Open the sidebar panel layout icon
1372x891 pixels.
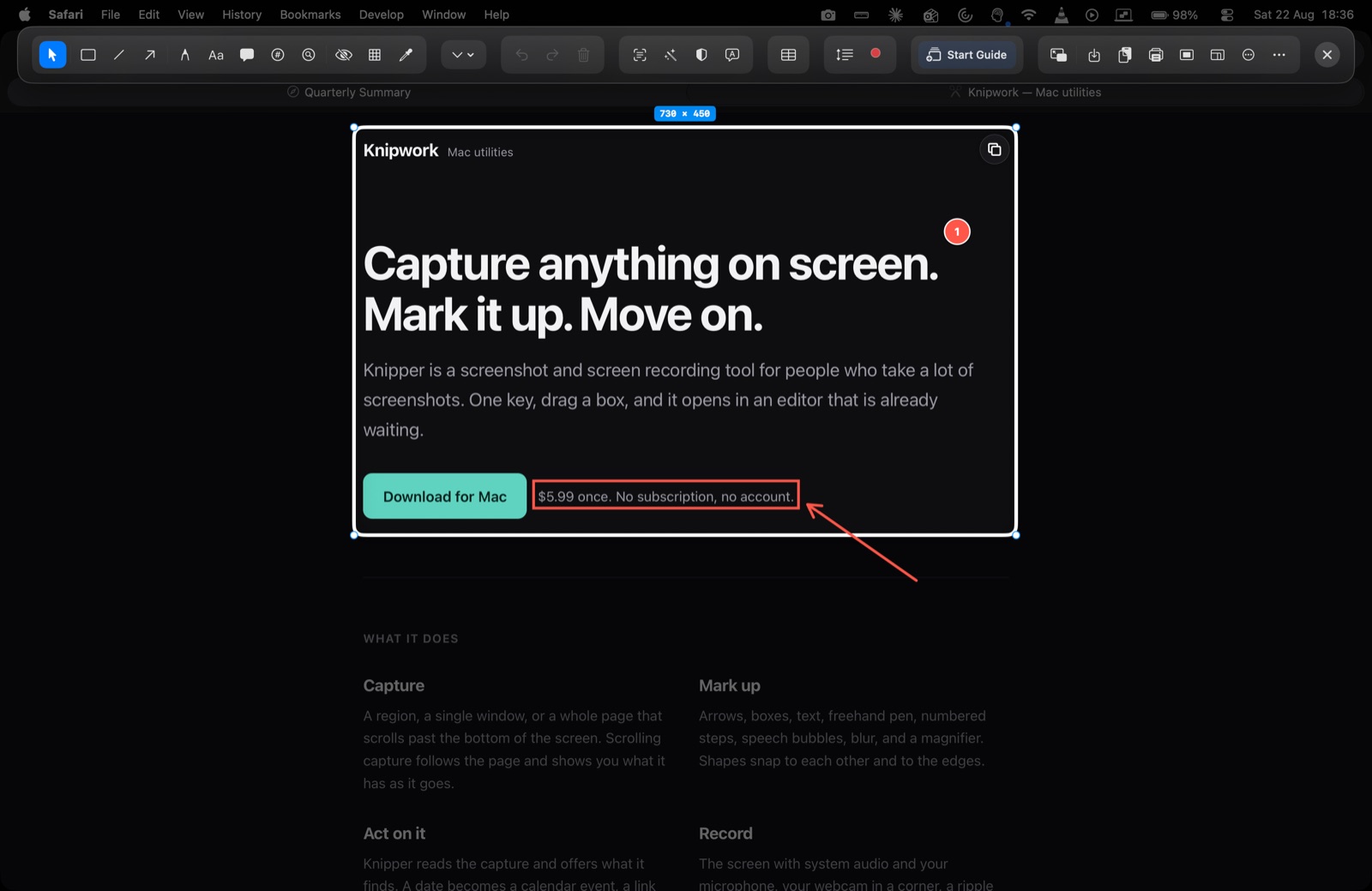pyautogui.click(x=1218, y=55)
